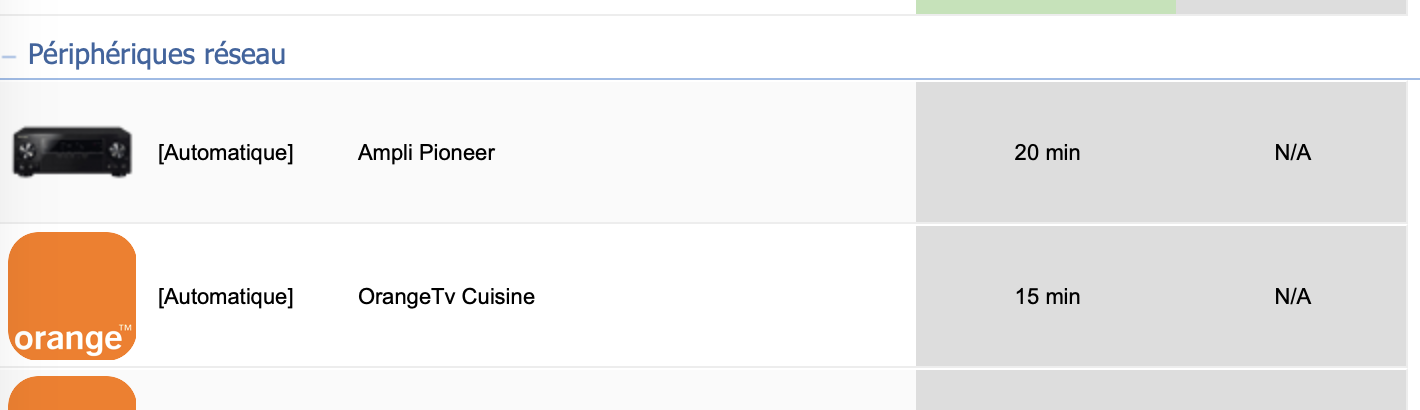Select the N/A value in Ampli Pioneer row
Viewport: 1420px width, 410px height.
point(1292,153)
